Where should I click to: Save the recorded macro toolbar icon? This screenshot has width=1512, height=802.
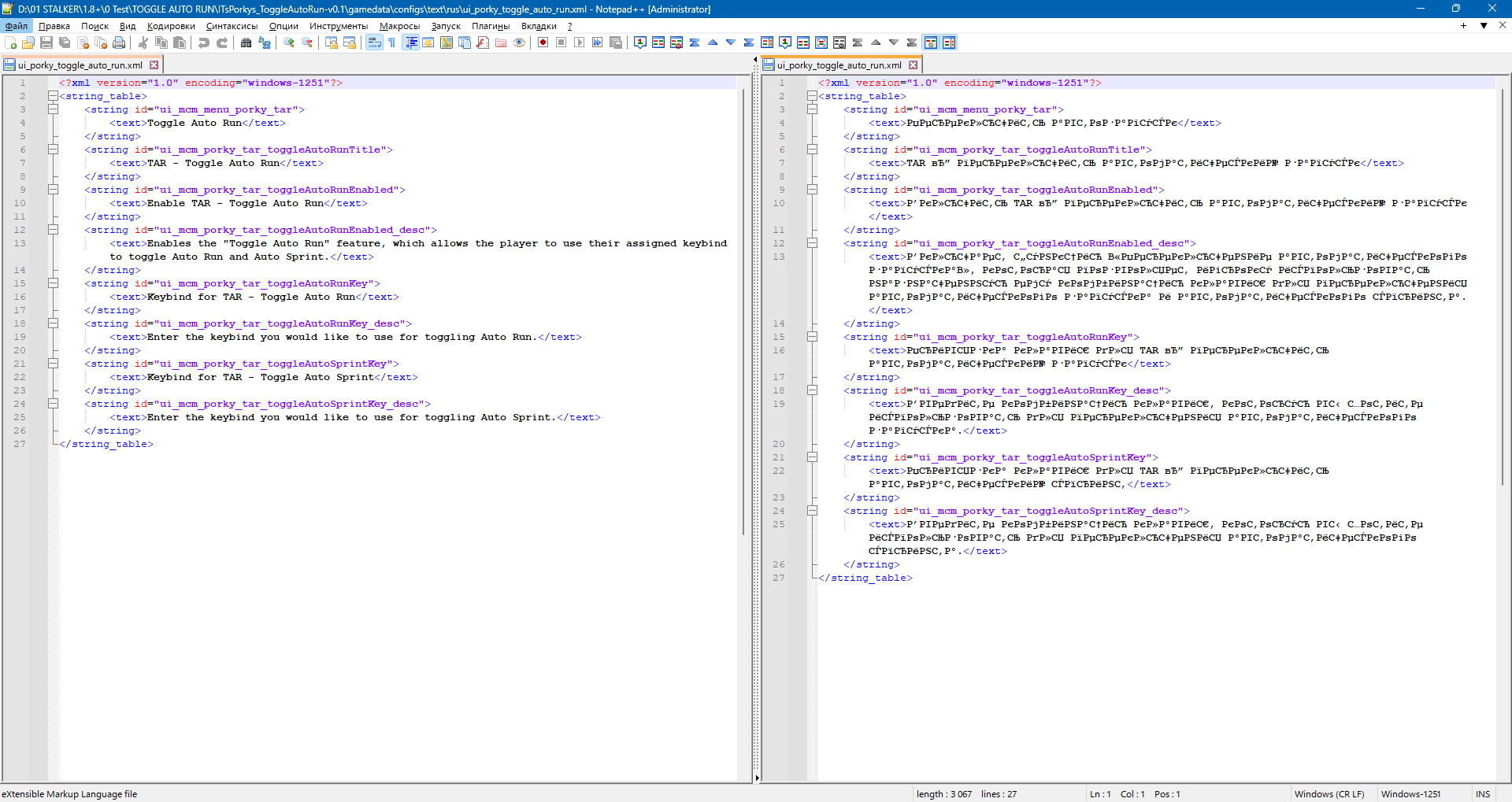[616, 43]
